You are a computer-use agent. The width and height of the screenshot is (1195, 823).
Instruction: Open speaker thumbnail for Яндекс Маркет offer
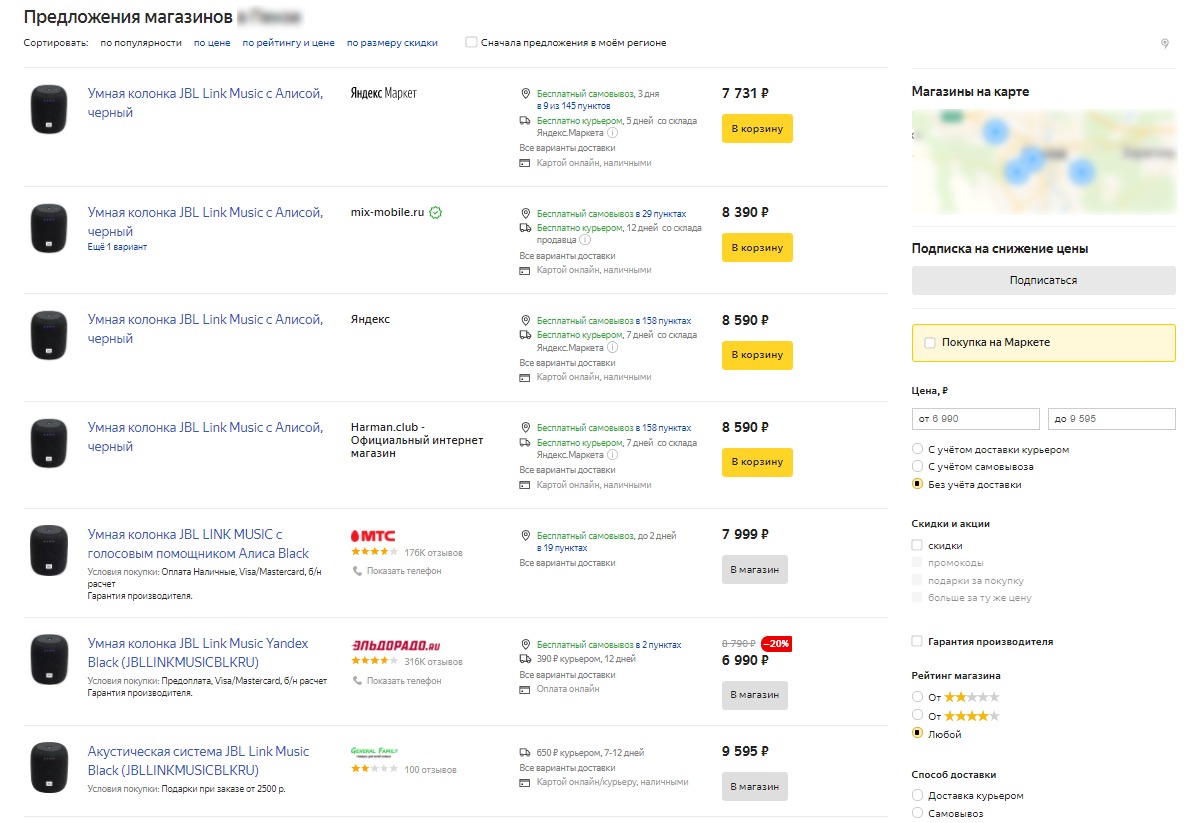49,109
